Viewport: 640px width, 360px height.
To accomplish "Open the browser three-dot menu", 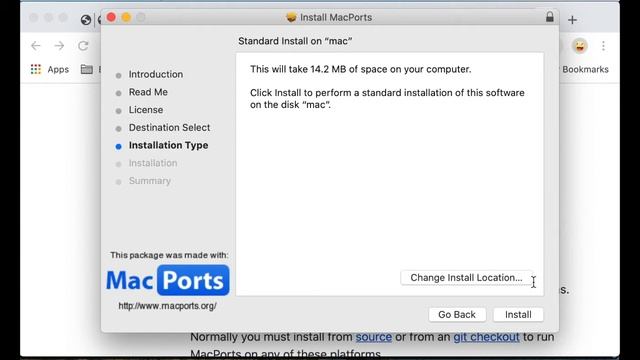I will pos(603,46).
